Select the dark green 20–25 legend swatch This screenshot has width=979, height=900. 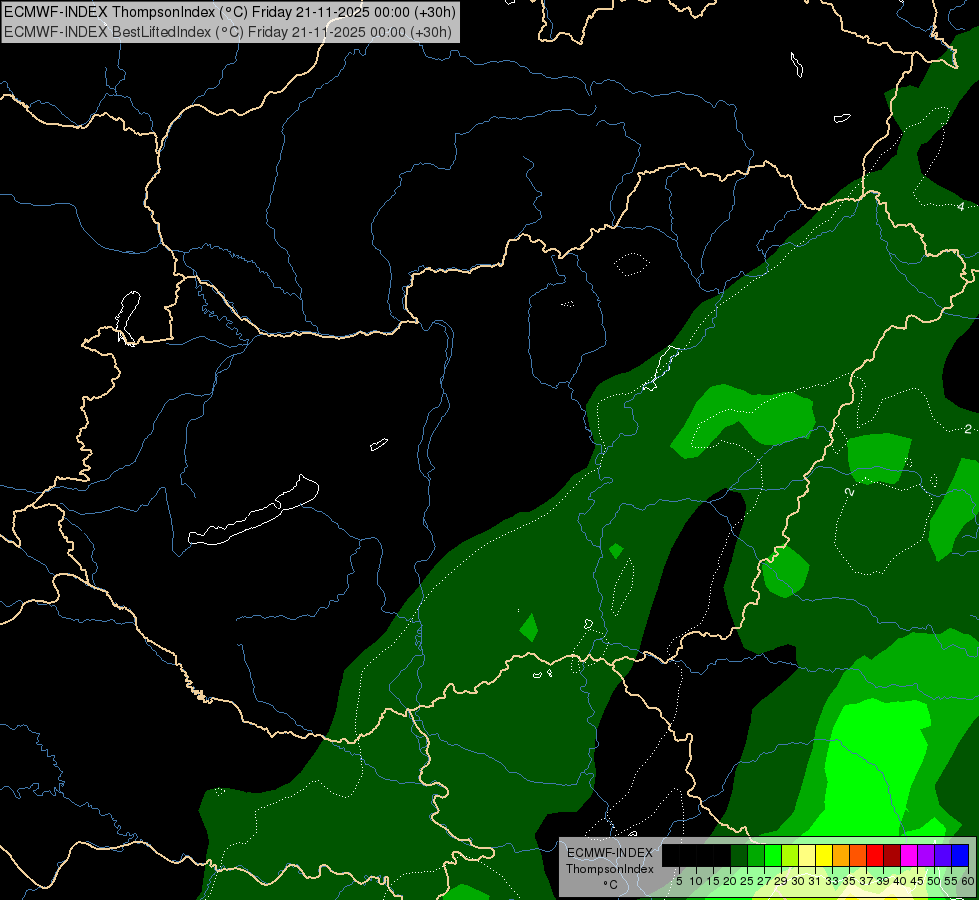[x=739, y=855]
